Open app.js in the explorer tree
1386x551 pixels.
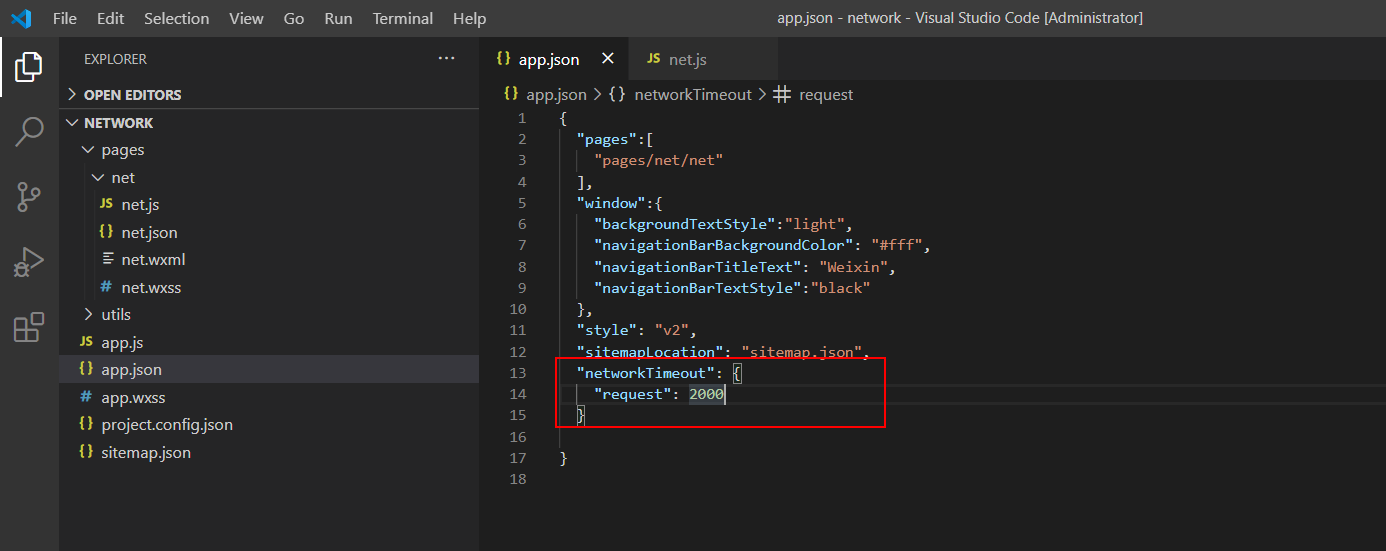pyautogui.click(x=269, y=342)
